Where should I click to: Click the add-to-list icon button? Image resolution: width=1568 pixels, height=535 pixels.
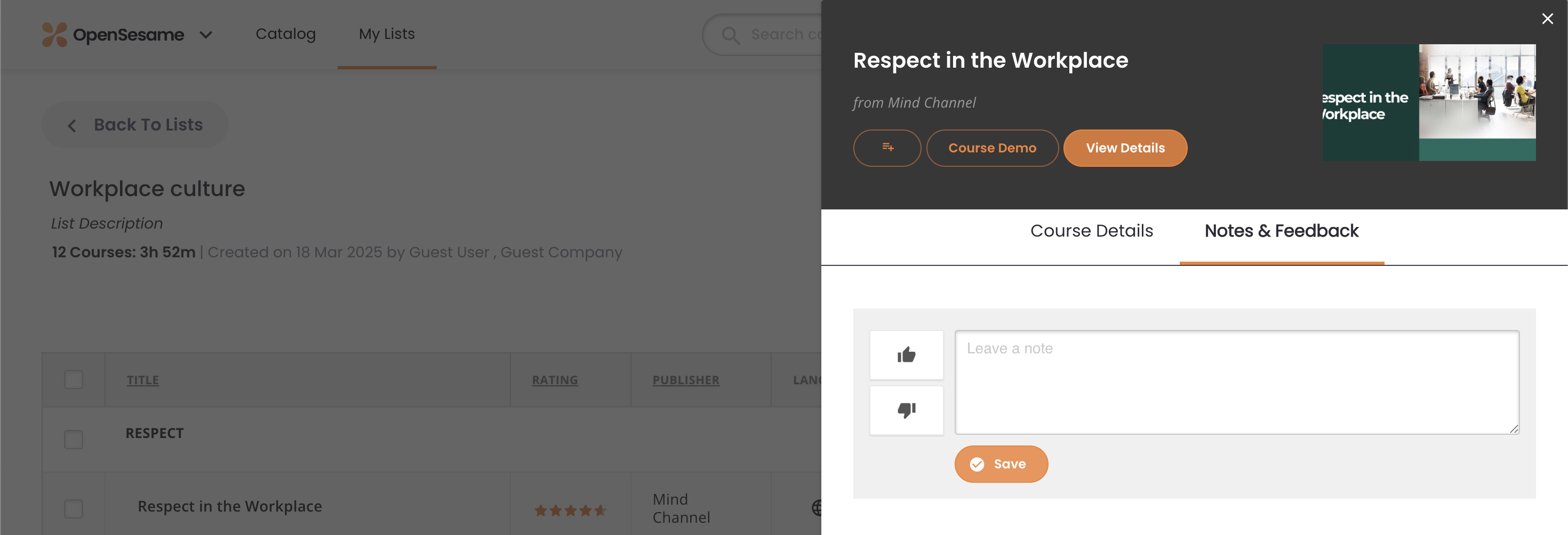(887, 148)
